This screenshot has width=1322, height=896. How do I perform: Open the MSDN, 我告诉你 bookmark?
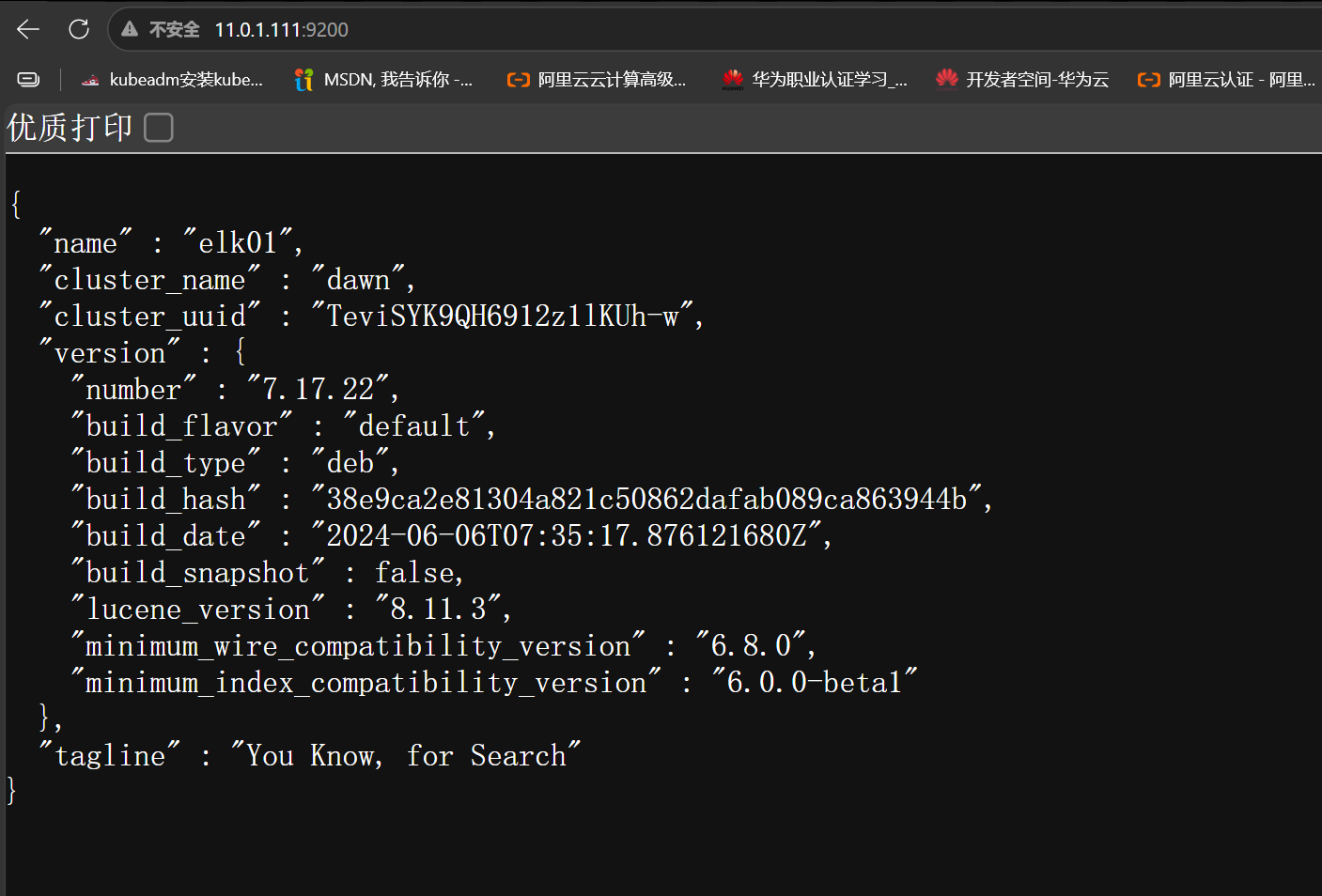tap(383, 80)
